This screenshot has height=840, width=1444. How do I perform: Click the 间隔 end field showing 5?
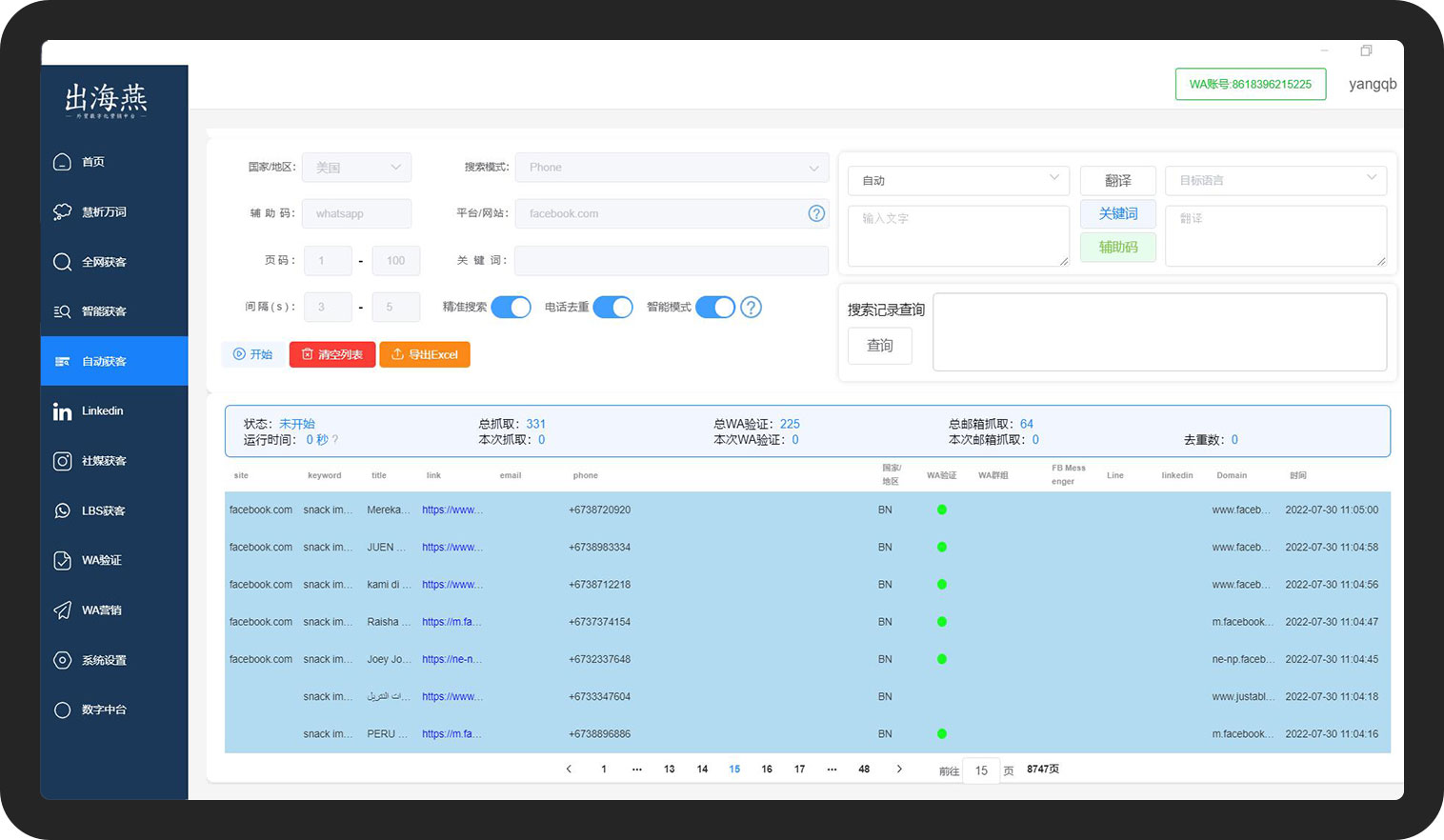pos(396,307)
